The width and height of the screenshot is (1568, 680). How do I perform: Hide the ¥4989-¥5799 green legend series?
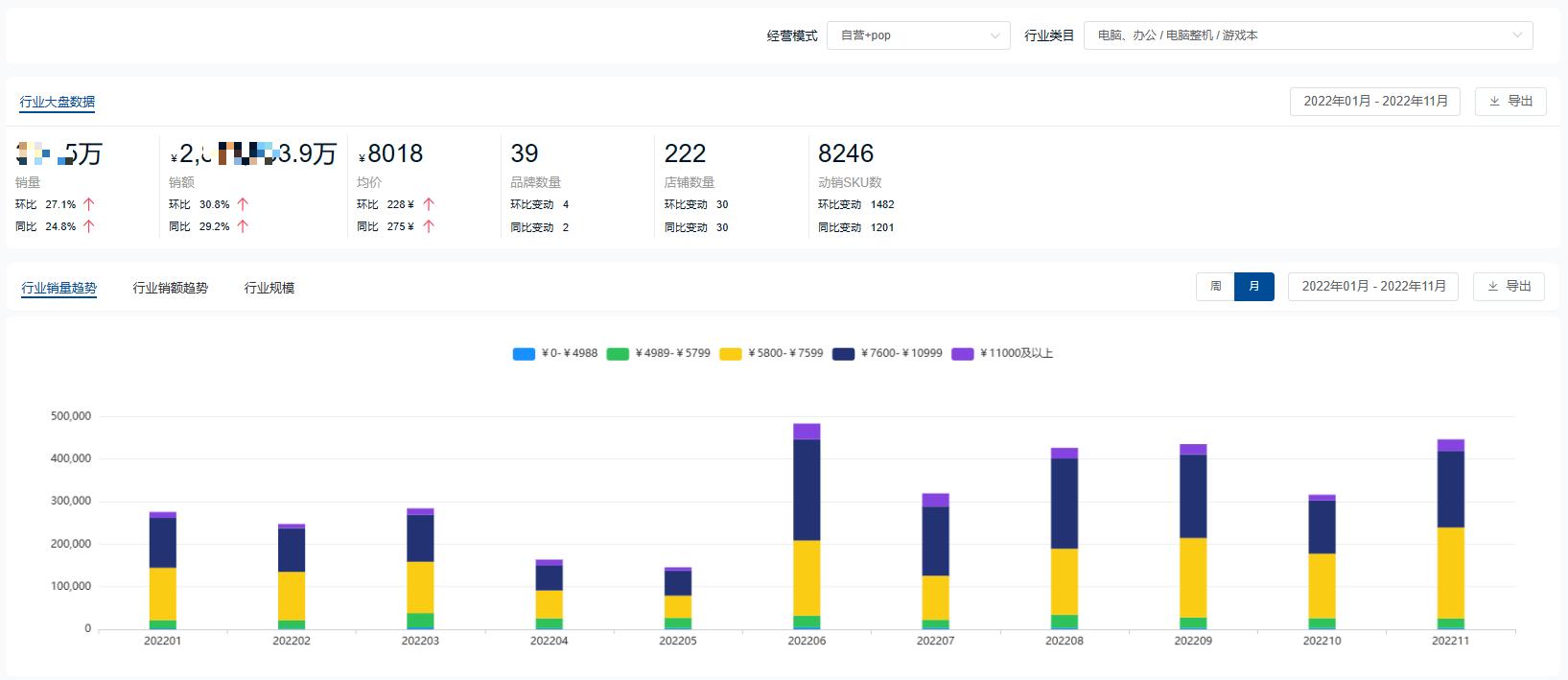pos(659,354)
